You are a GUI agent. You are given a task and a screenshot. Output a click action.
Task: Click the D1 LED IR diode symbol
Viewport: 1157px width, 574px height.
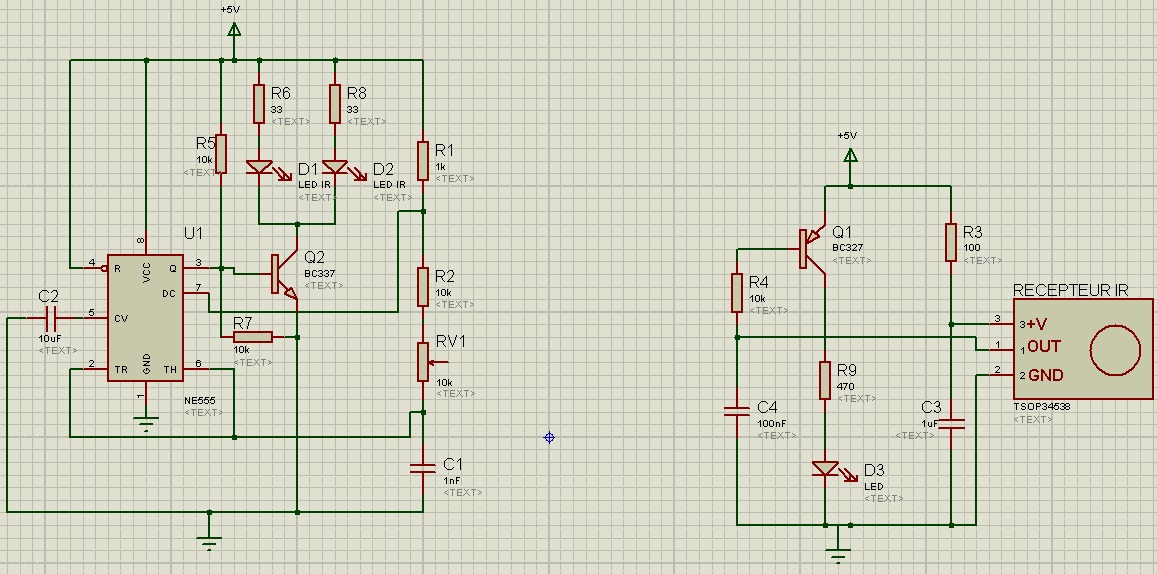[x=260, y=169]
